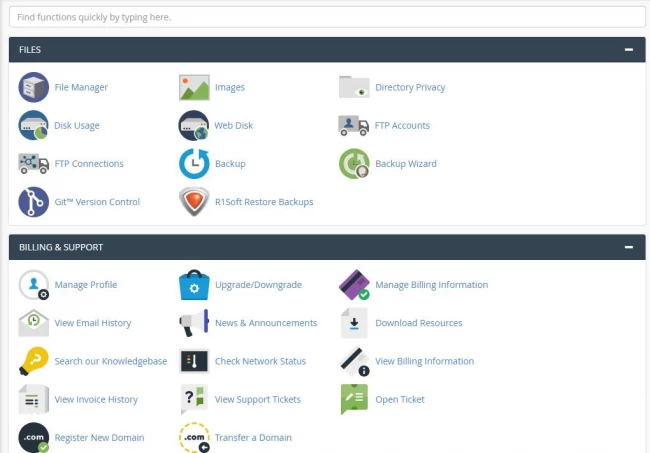Open the Images landscape icon
Screen dimensions: 650x453
pos(194,87)
